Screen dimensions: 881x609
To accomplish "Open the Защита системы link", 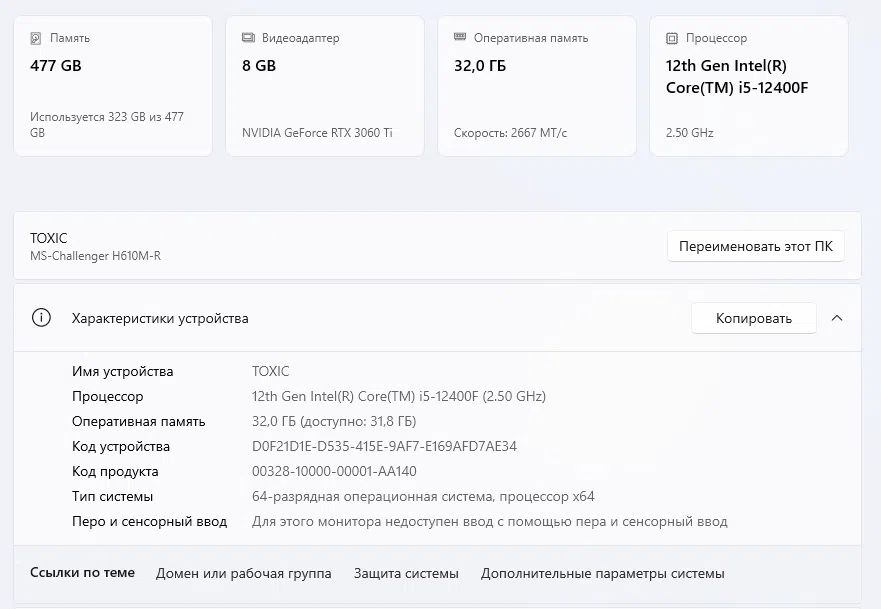I will [x=406, y=574].
